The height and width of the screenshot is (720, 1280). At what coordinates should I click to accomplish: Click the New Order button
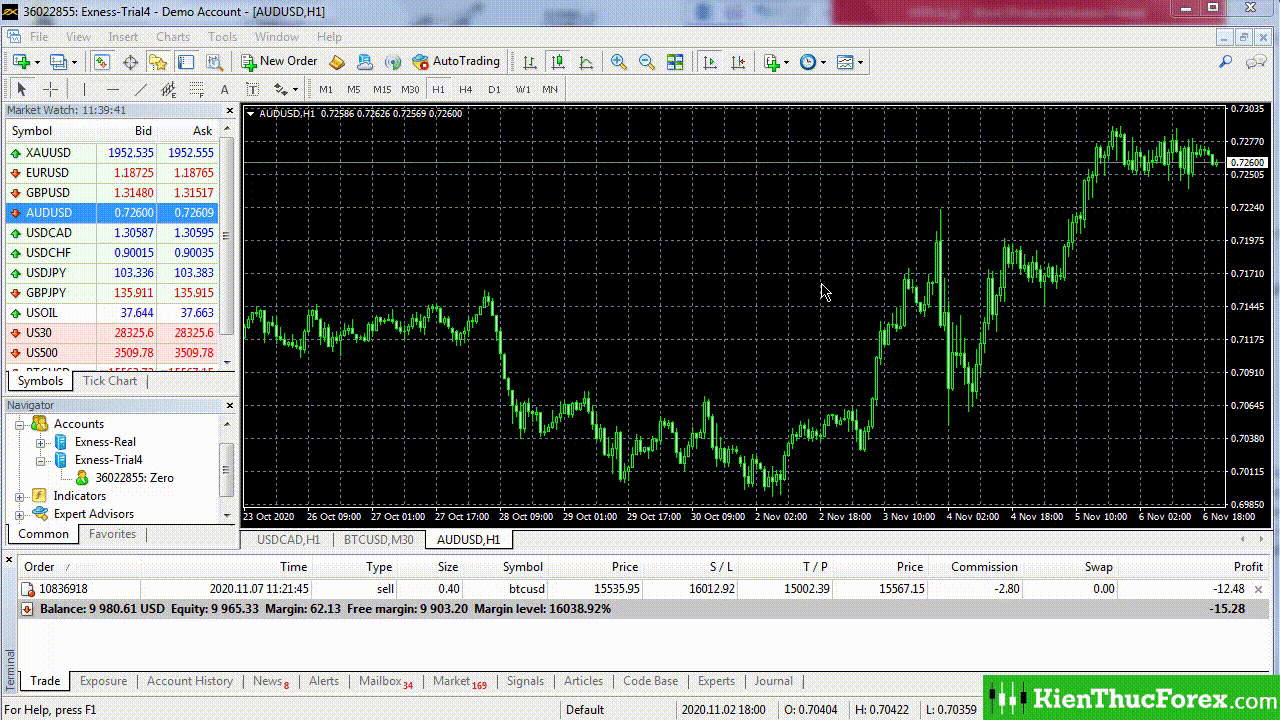pyautogui.click(x=279, y=62)
